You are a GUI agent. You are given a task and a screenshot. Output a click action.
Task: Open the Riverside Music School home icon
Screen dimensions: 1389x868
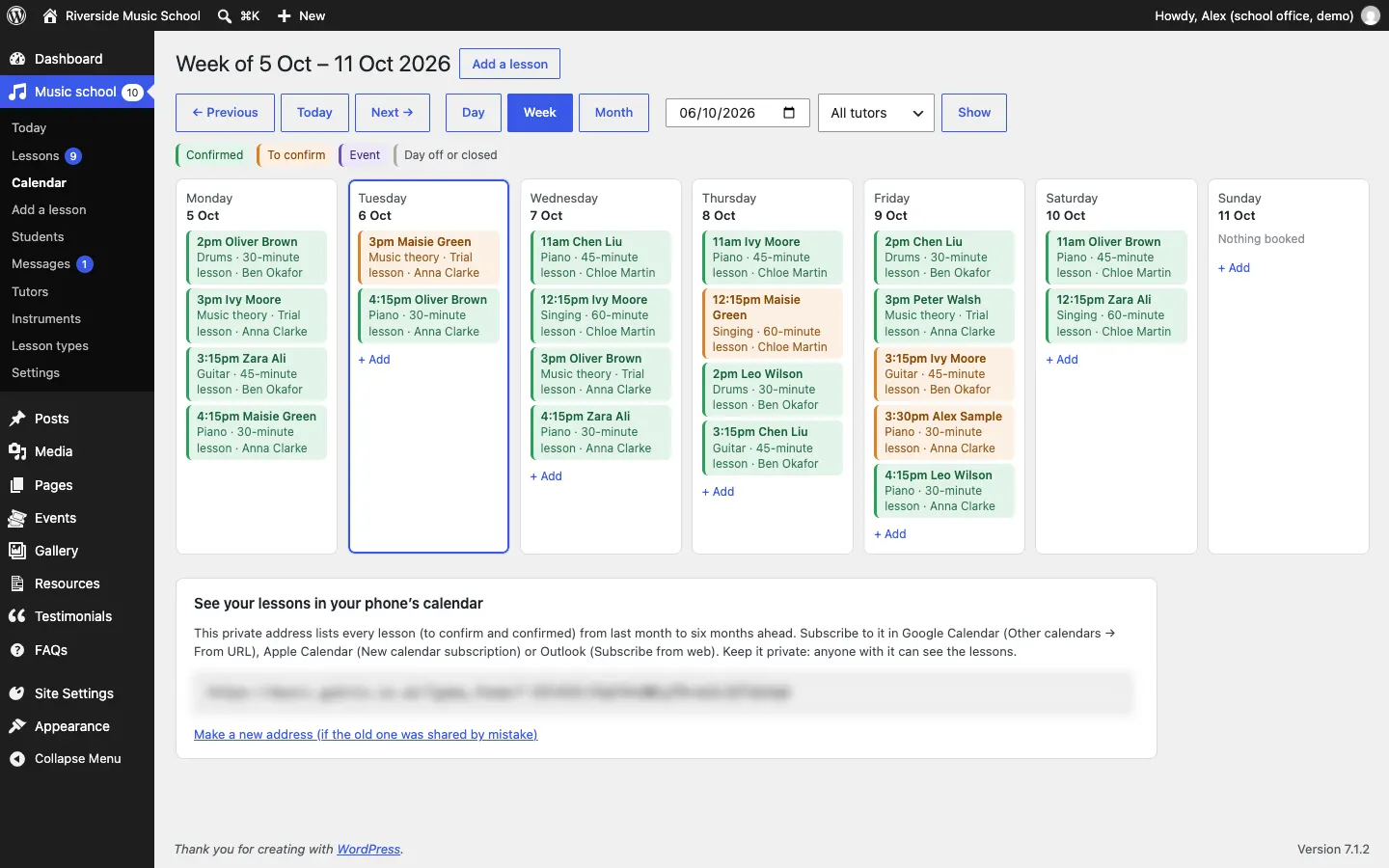tap(50, 15)
